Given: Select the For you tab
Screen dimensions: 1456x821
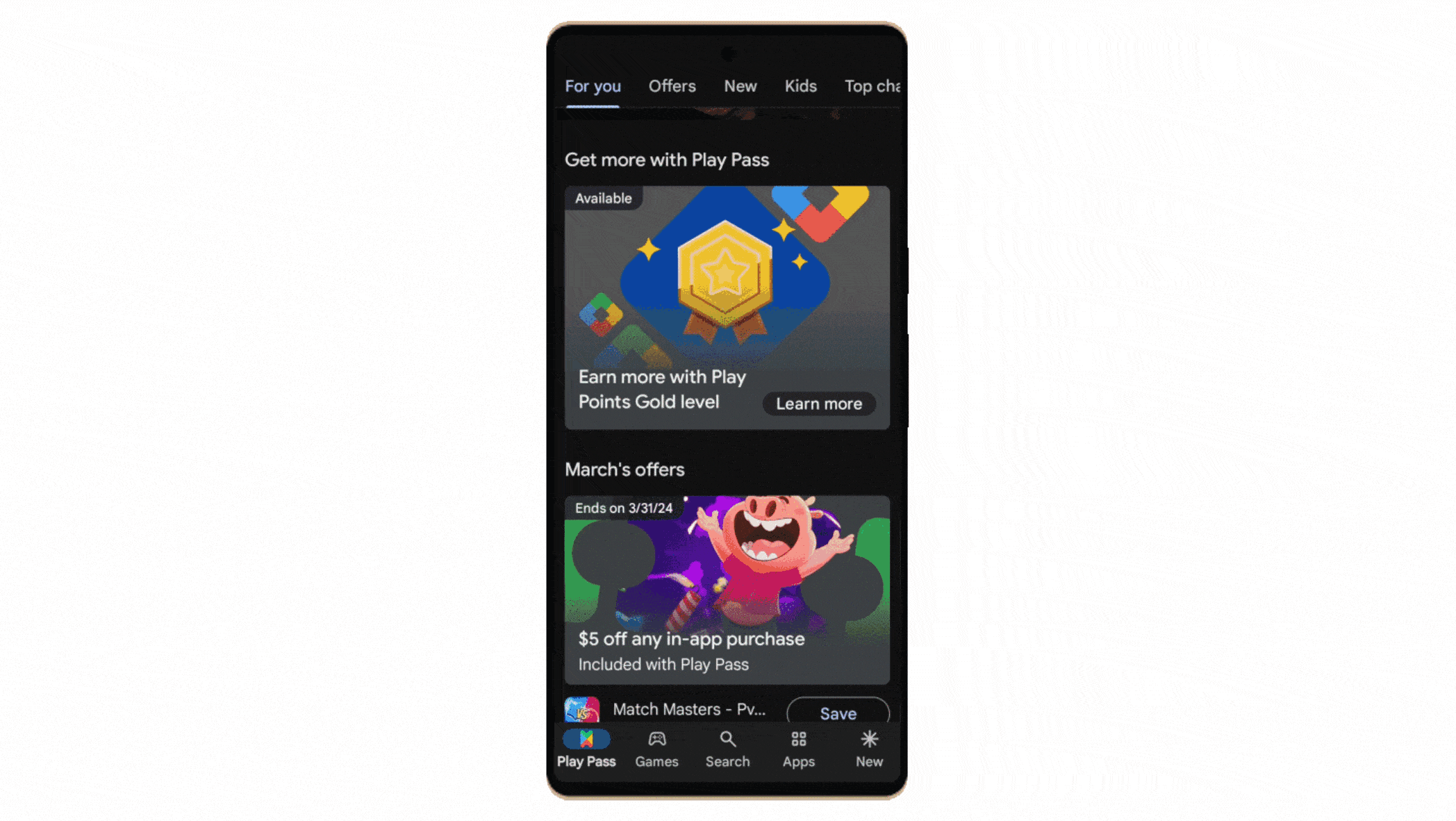Looking at the screenshot, I should pyautogui.click(x=592, y=86).
